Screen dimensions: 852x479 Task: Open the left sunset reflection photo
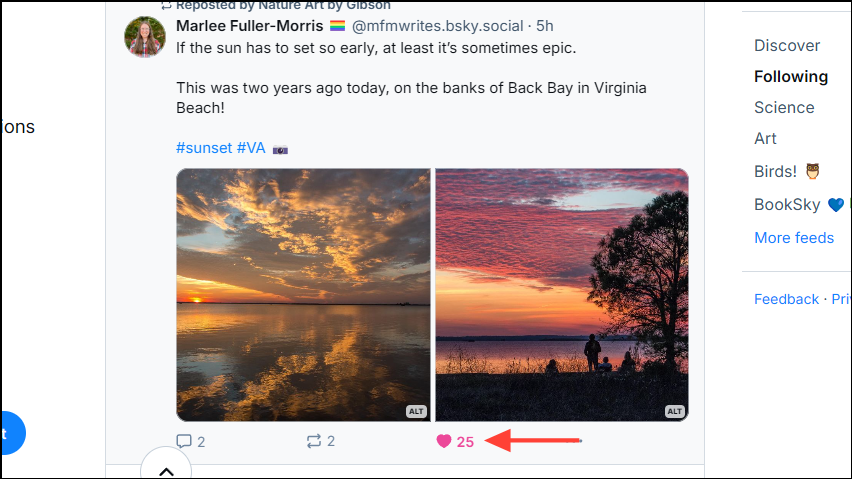click(303, 294)
